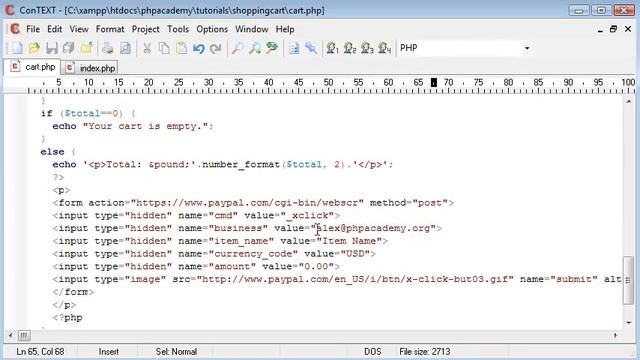
Task: Toggle stay-on-top pin icon
Action: [x=311, y=48]
